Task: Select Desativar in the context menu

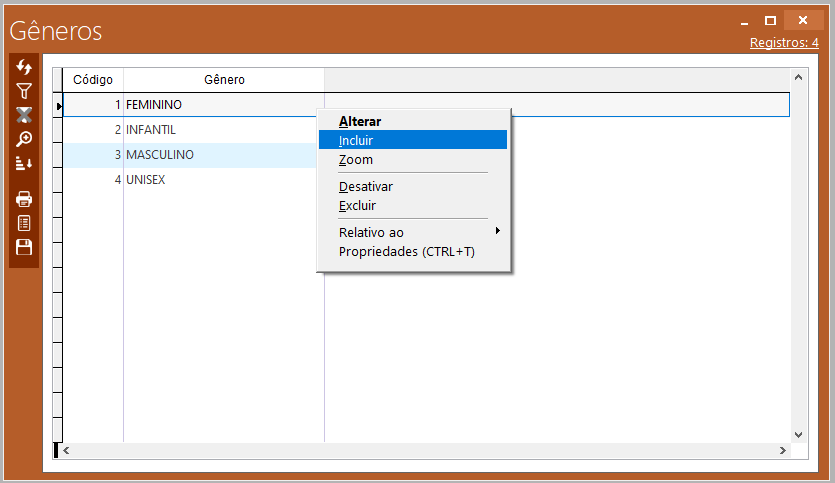Action: pos(366,187)
